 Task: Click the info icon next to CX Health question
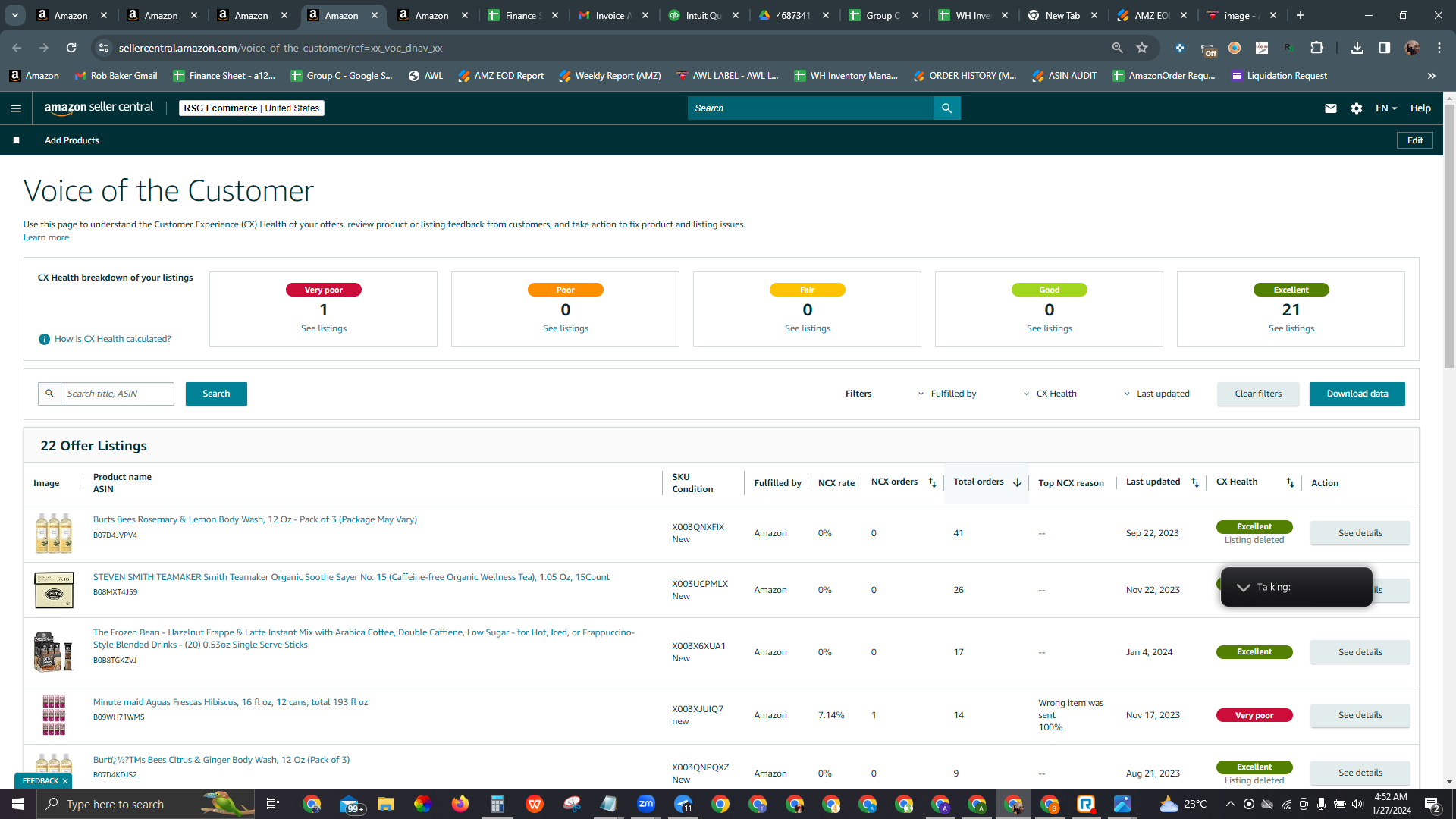[x=44, y=339]
